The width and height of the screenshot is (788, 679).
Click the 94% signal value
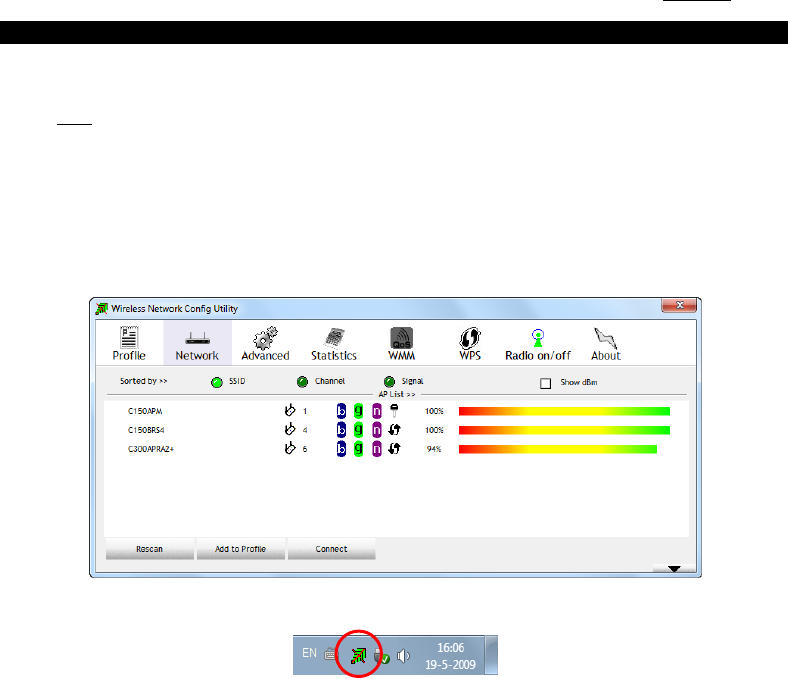click(434, 449)
